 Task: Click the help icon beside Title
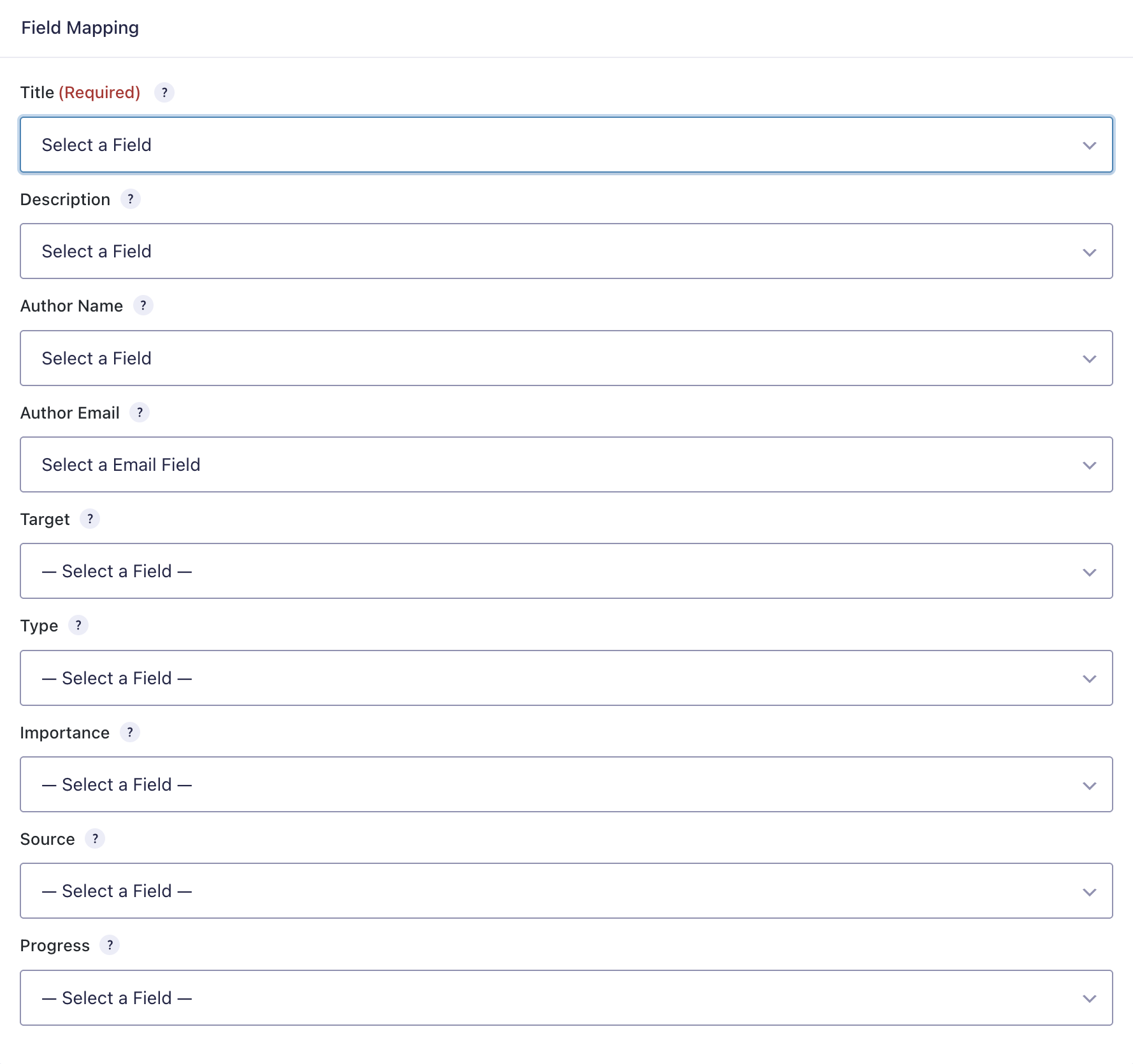click(x=164, y=92)
